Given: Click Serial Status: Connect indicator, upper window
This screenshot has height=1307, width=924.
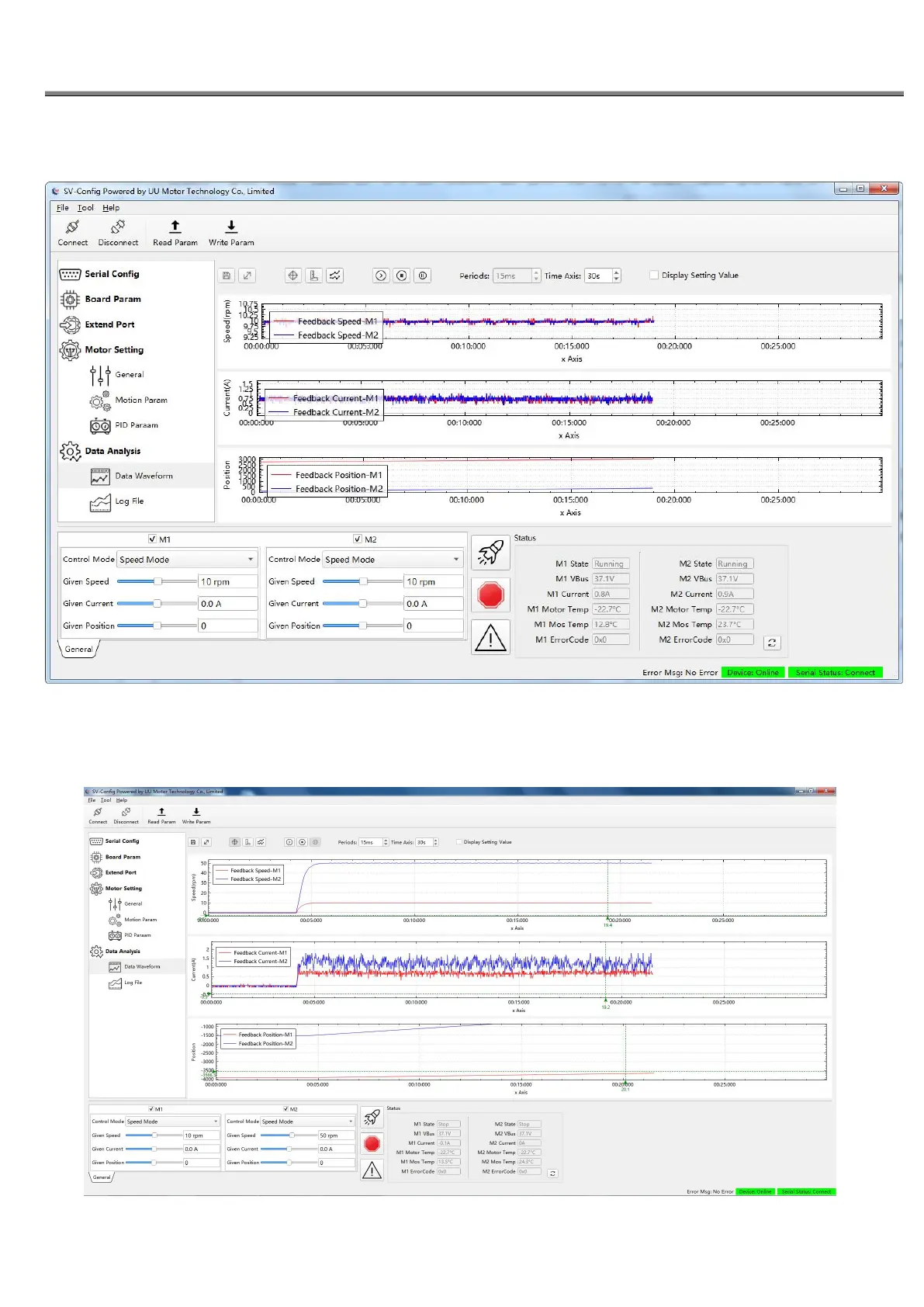Looking at the screenshot, I should pos(836,672).
